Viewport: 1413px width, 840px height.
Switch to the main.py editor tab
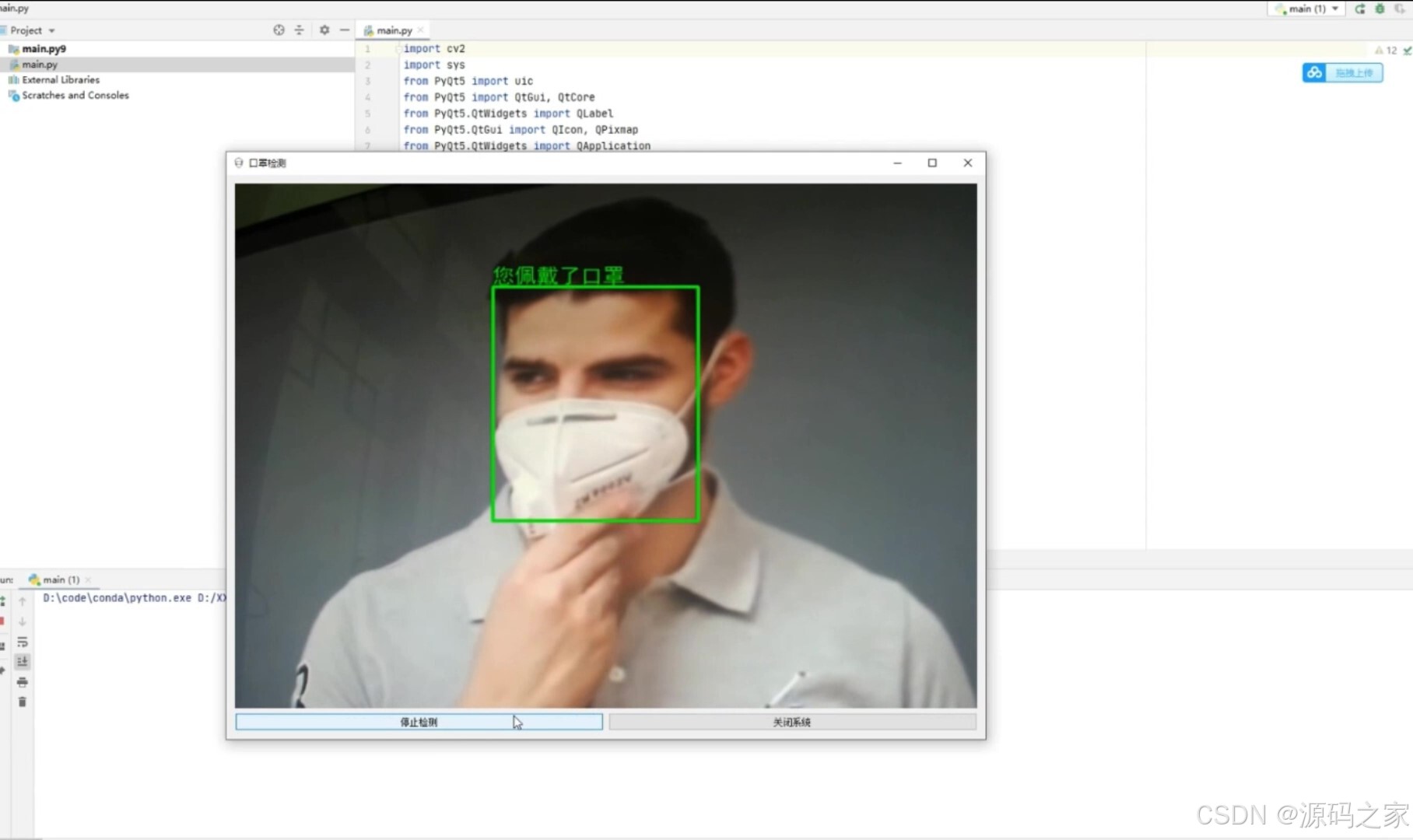(x=393, y=30)
